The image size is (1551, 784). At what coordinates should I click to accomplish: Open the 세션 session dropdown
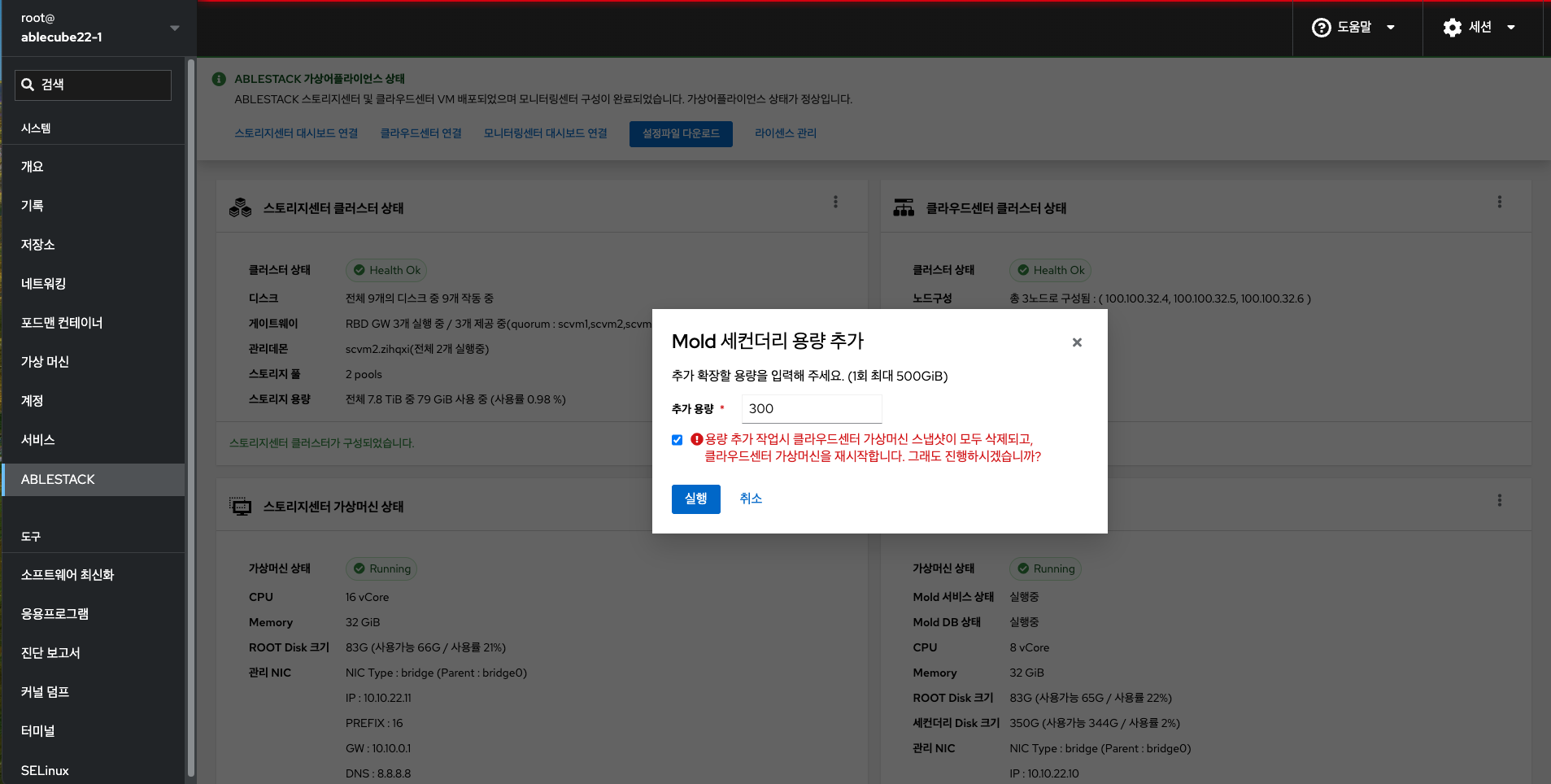1480,28
